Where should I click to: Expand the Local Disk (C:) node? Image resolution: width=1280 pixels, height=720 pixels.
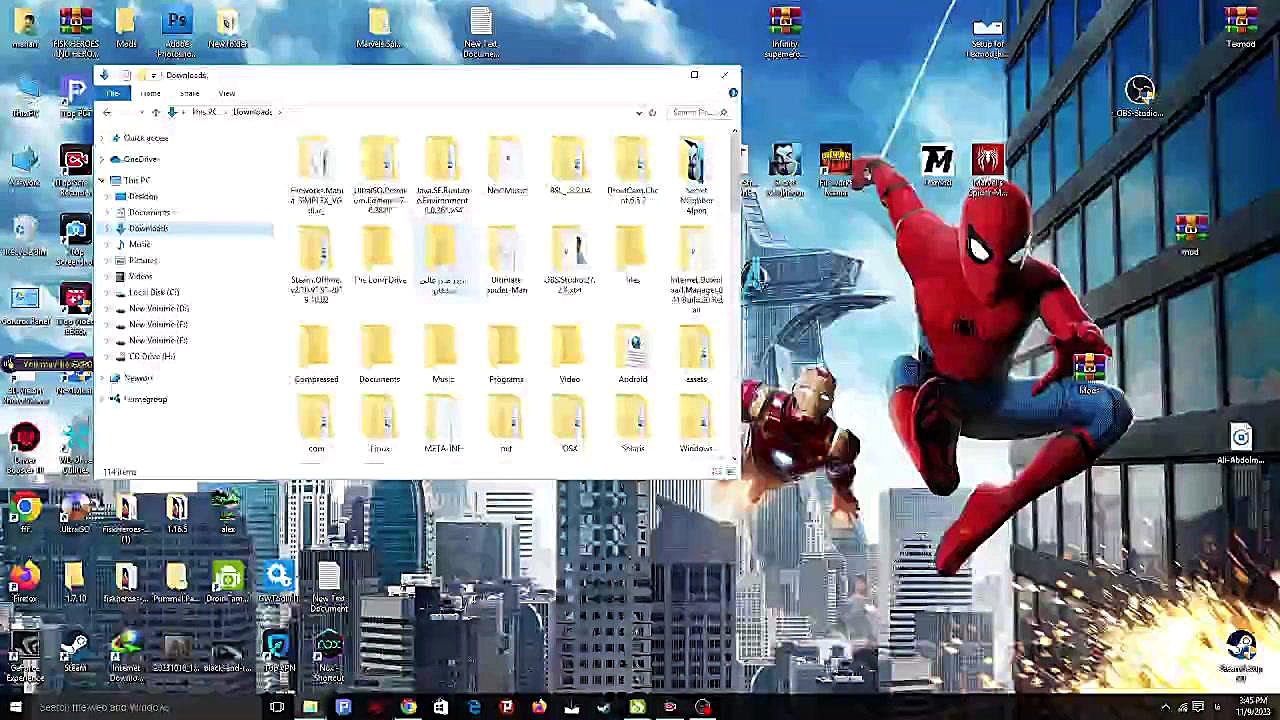(108, 292)
